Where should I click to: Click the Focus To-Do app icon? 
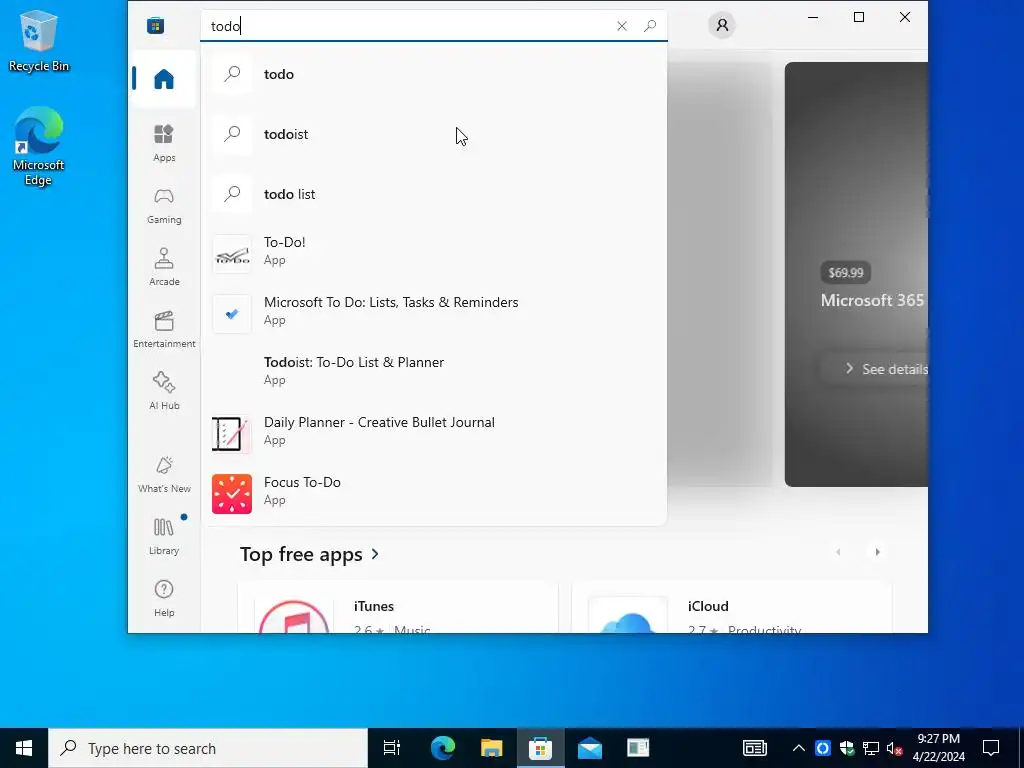[x=232, y=494]
